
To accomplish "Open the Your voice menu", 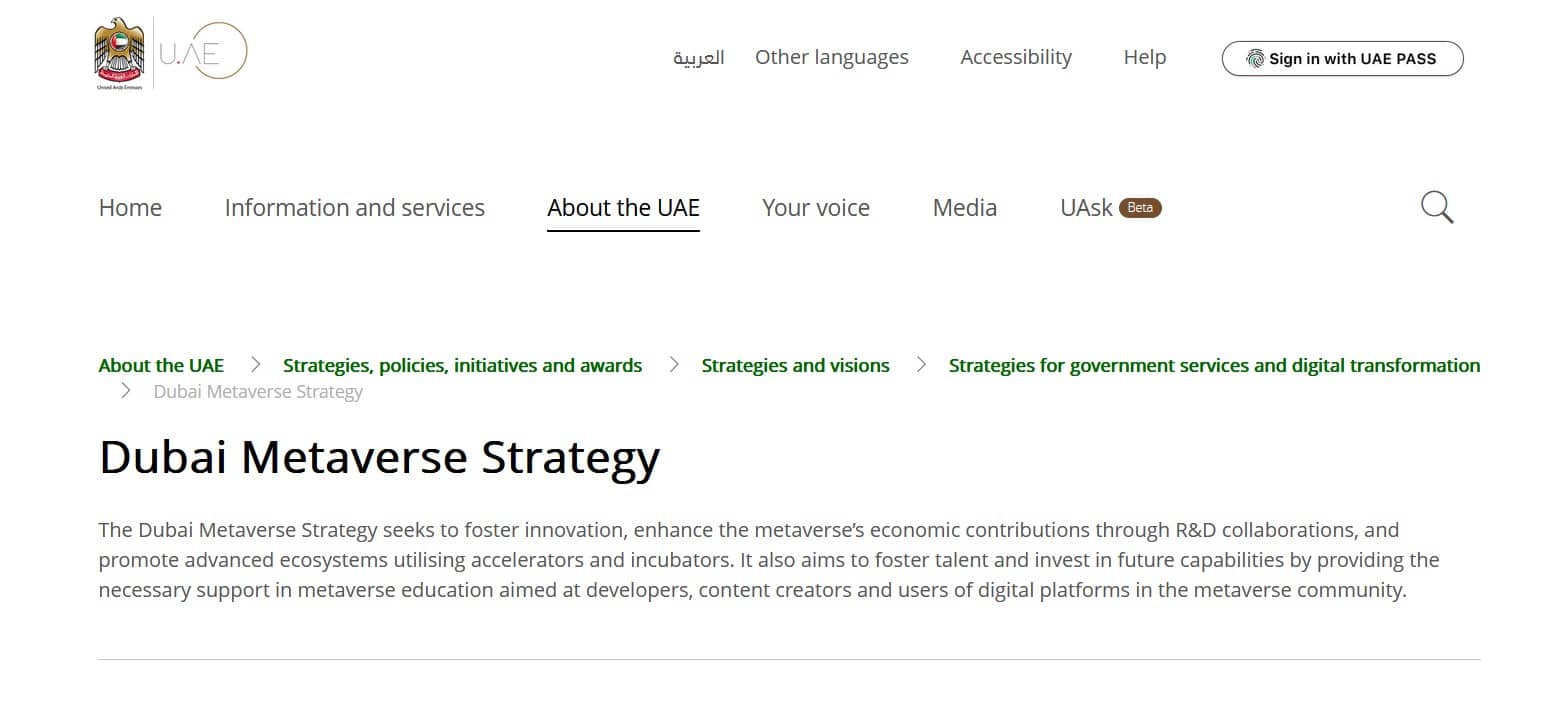I will 815,208.
